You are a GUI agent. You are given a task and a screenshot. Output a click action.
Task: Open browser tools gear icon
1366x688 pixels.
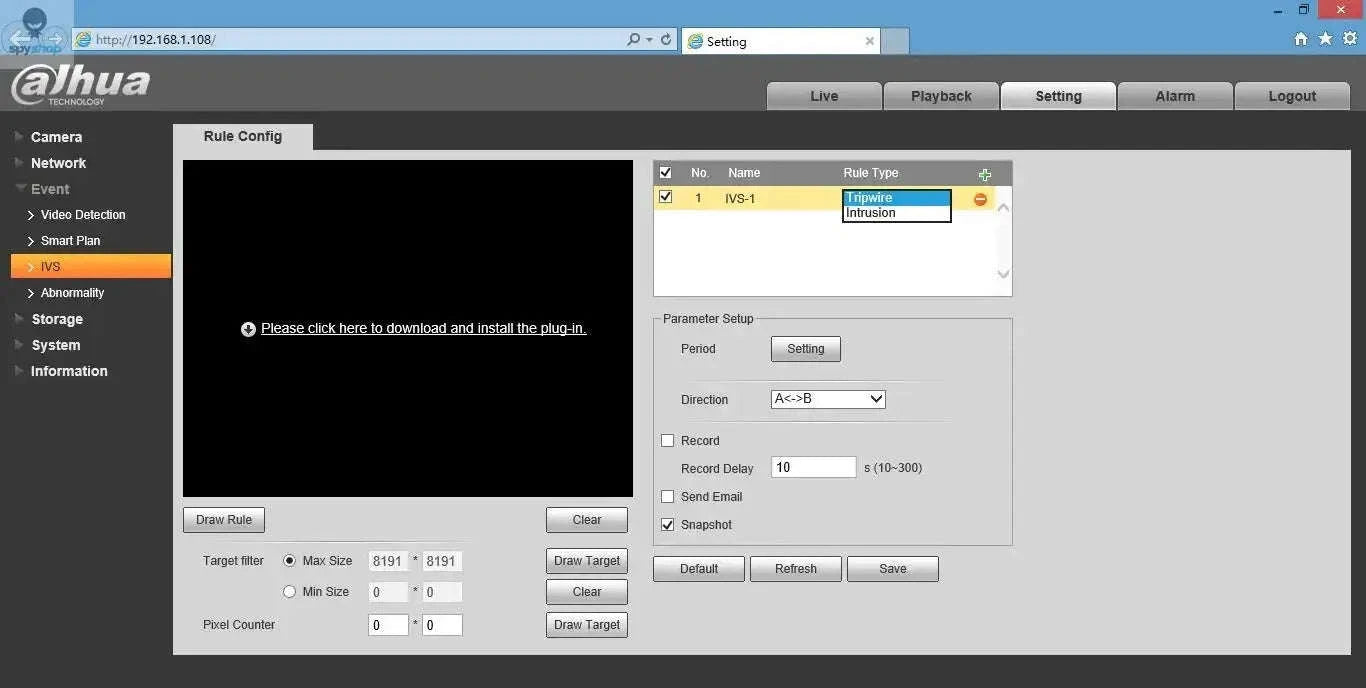pos(1350,39)
